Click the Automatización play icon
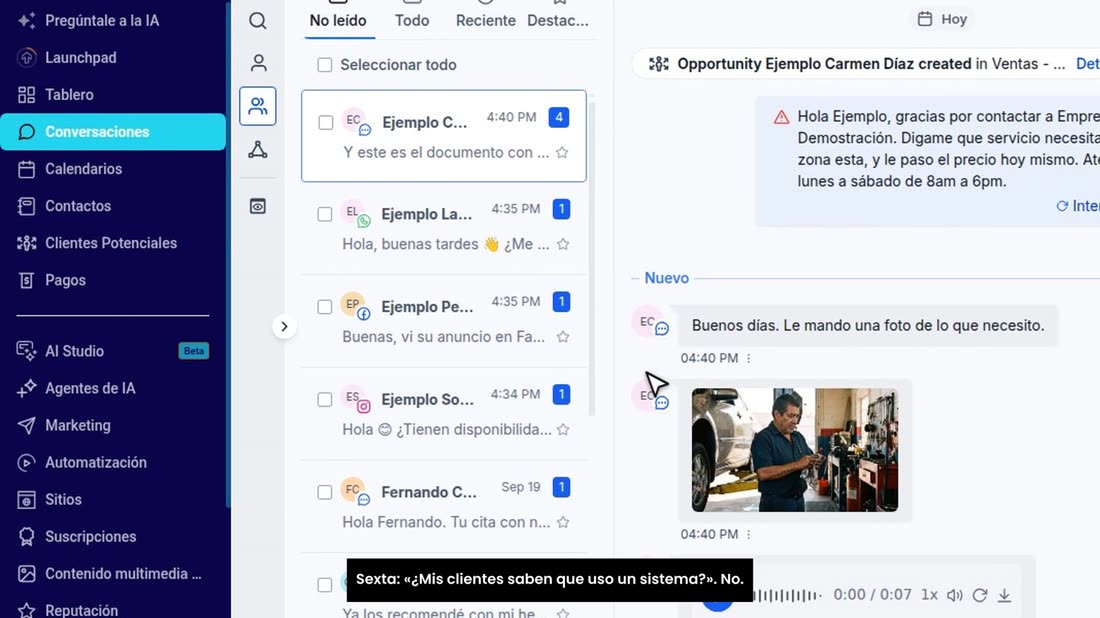1100x618 pixels. (27, 462)
